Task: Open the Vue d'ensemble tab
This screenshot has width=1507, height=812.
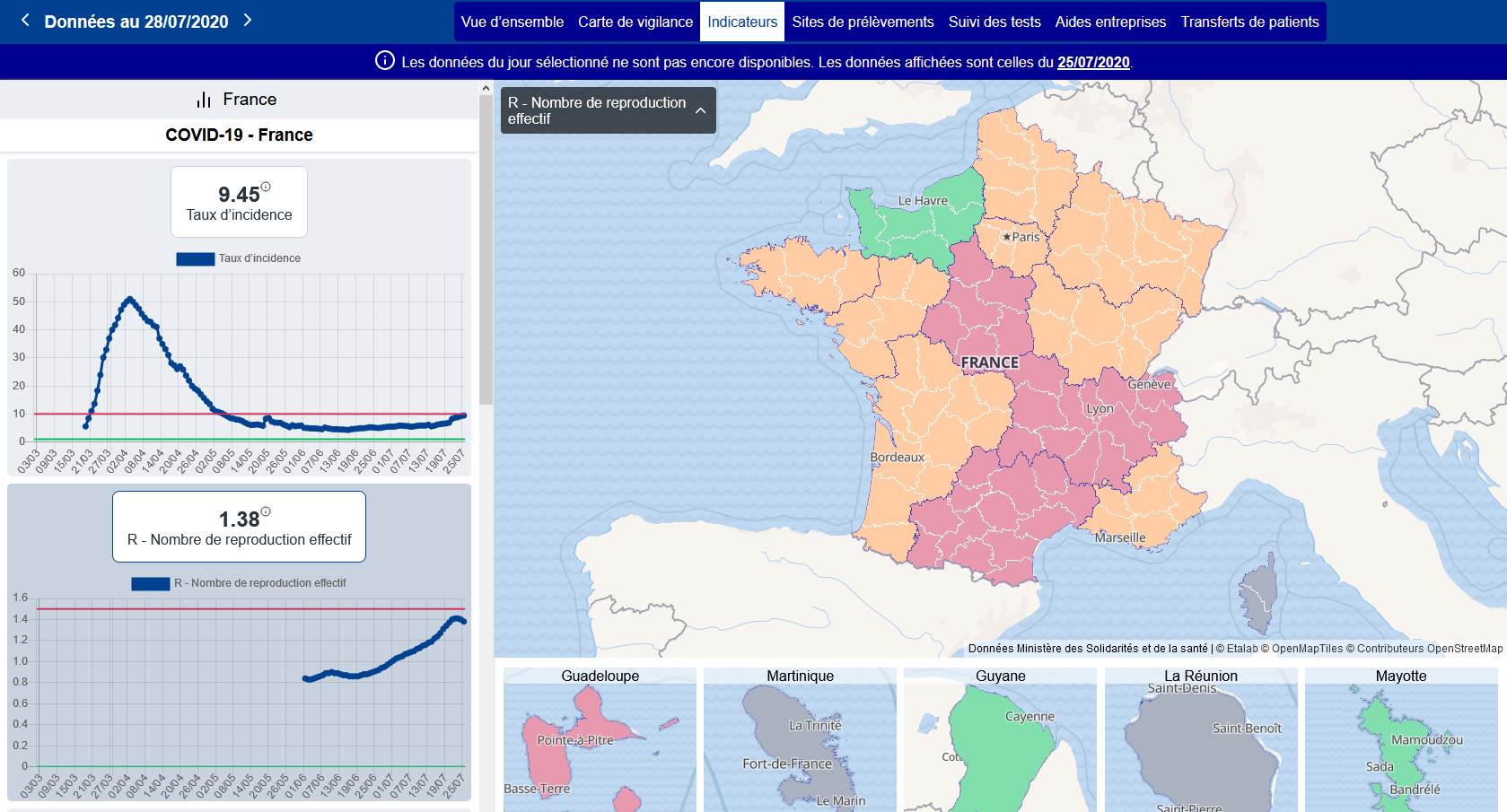Action: pyautogui.click(x=512, y=22)
